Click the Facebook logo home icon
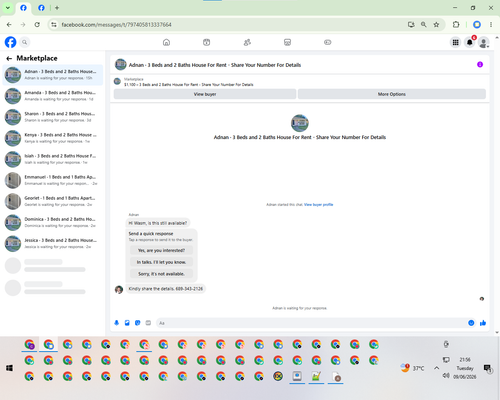The width and height of the screenshot is (500, 400). 10,42
